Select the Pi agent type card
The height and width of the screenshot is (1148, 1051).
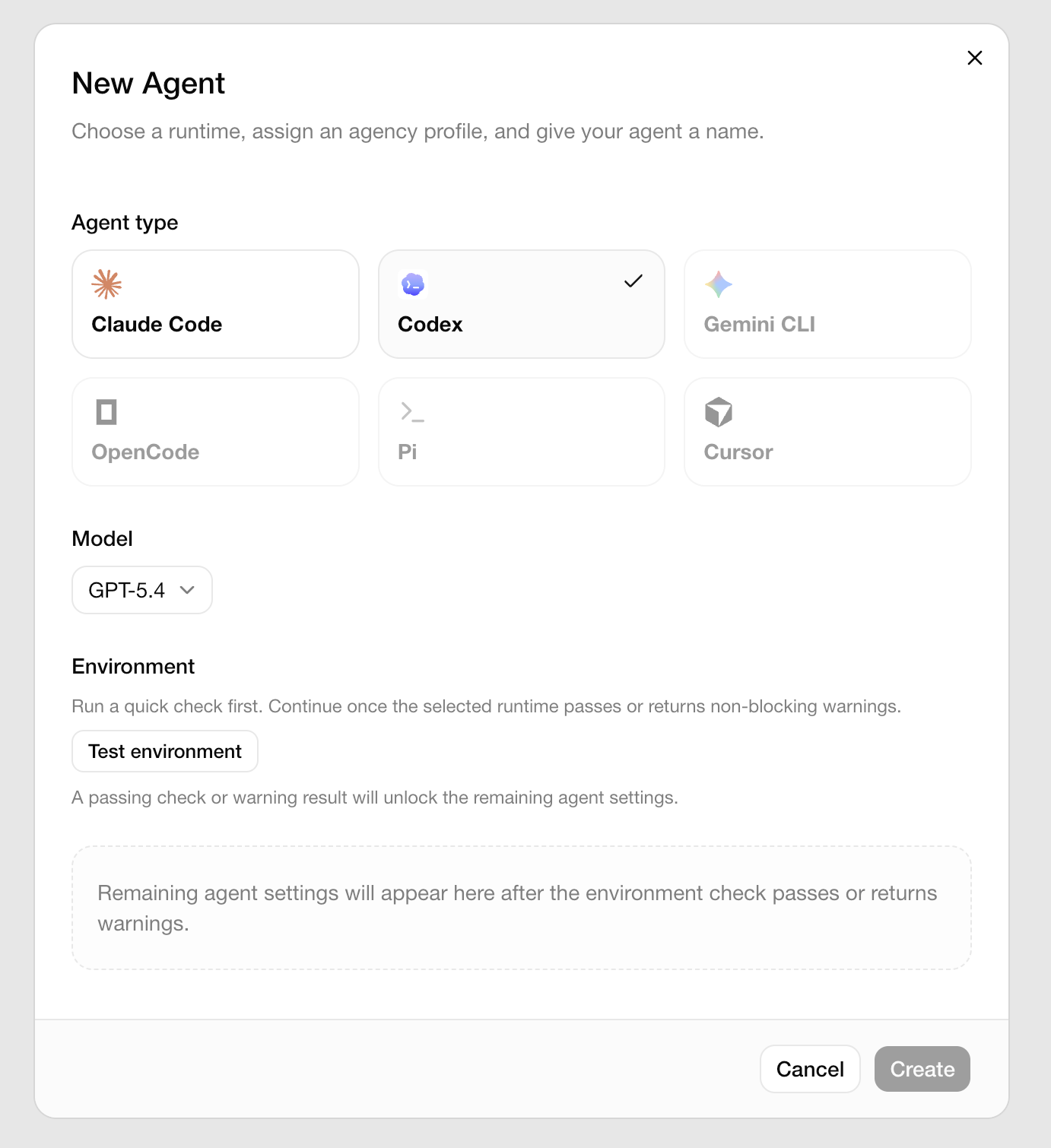click(521, 431)
